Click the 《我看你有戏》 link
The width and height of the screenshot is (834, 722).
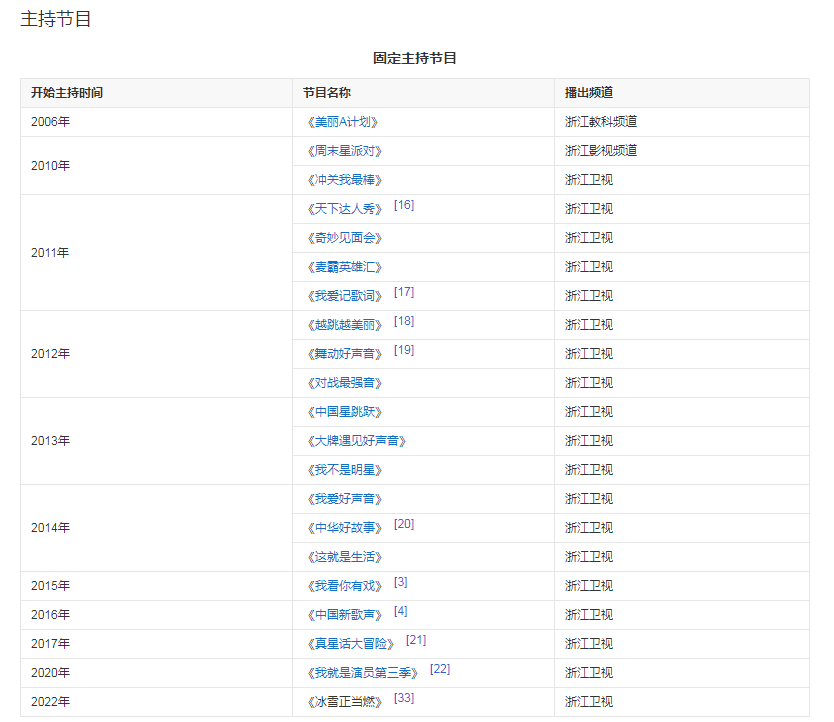click(x=343, y=586)
